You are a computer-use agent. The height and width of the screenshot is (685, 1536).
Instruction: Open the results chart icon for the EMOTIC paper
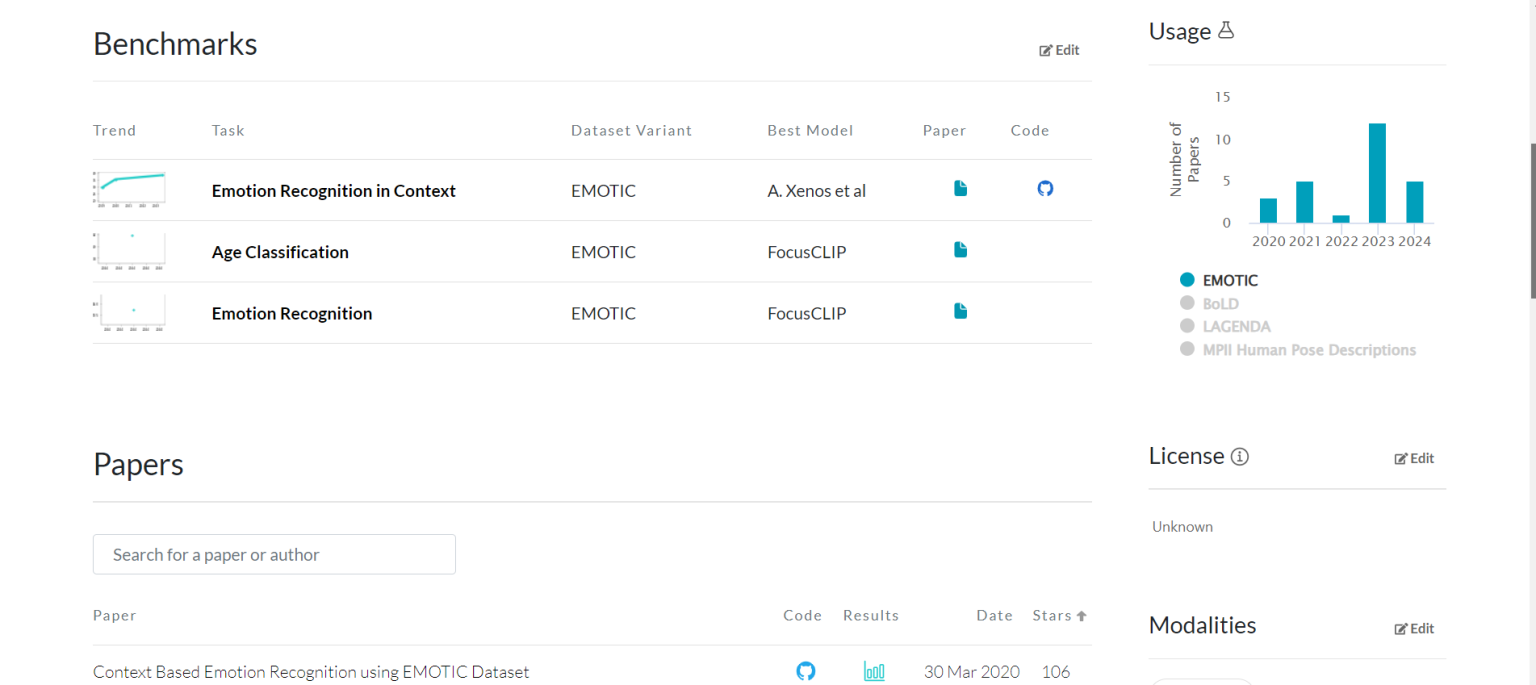pyautogui.click(x=873, y=671)
